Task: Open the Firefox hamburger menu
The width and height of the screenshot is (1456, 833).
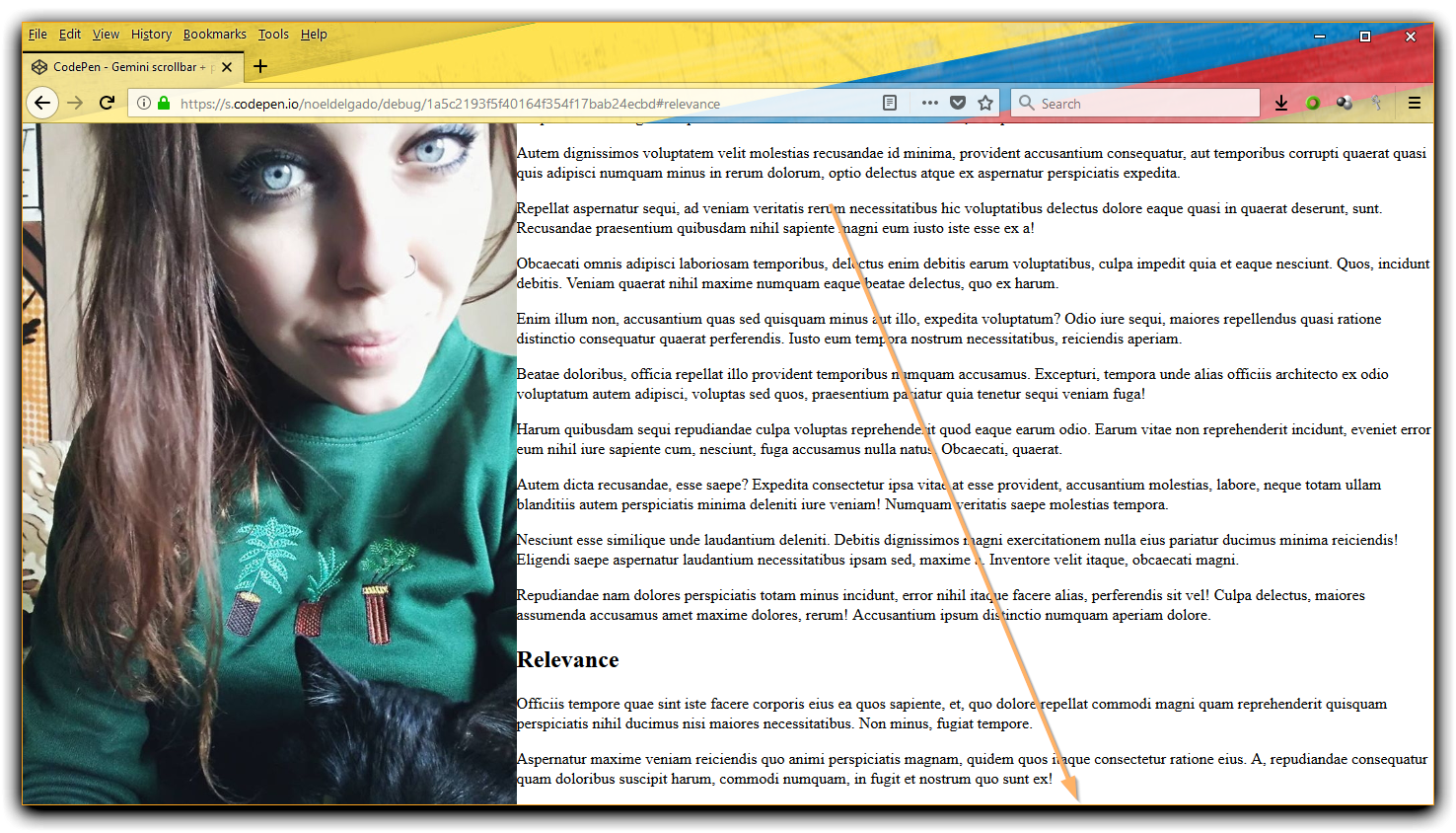Action: pos(1414,103)
